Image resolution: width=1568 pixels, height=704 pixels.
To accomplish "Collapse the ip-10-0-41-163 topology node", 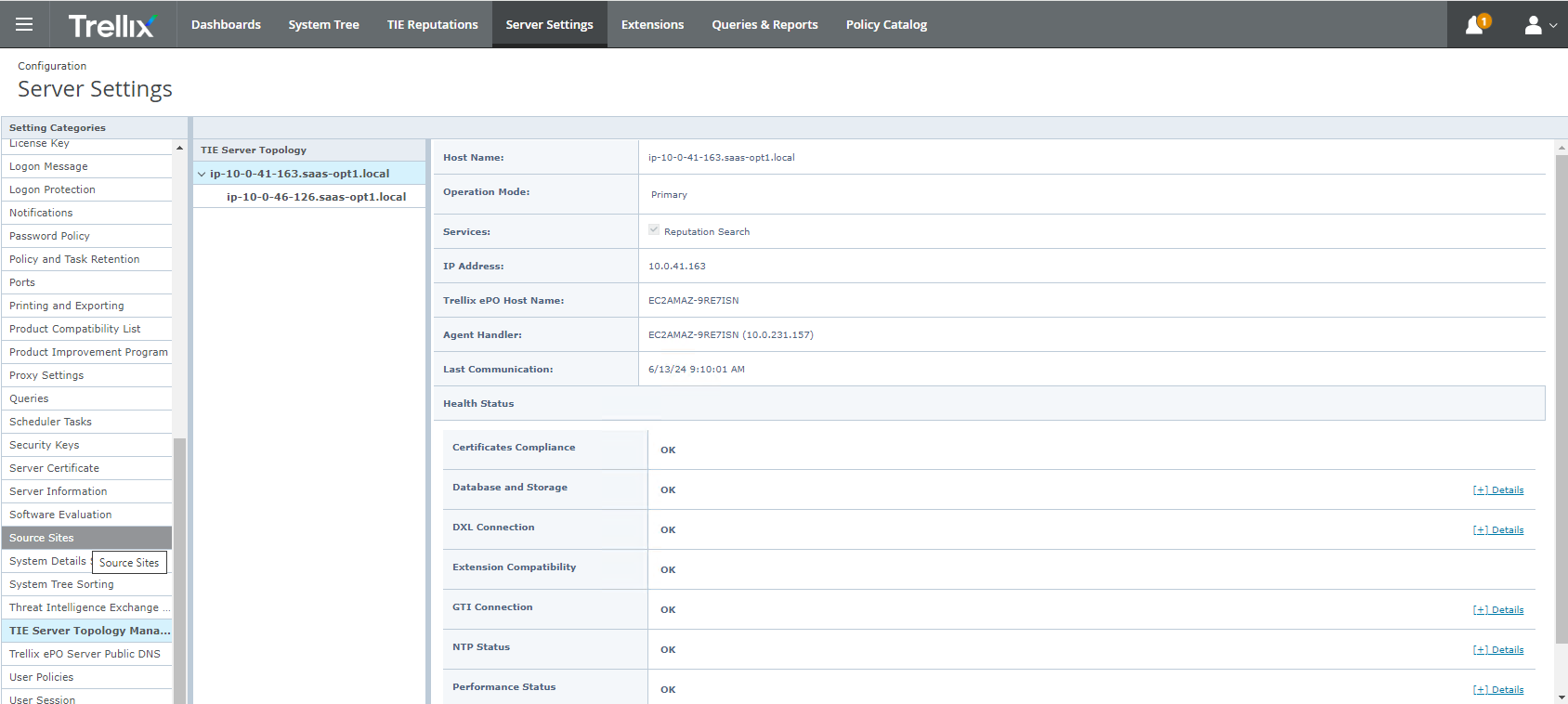I will [x=202, y=174].
